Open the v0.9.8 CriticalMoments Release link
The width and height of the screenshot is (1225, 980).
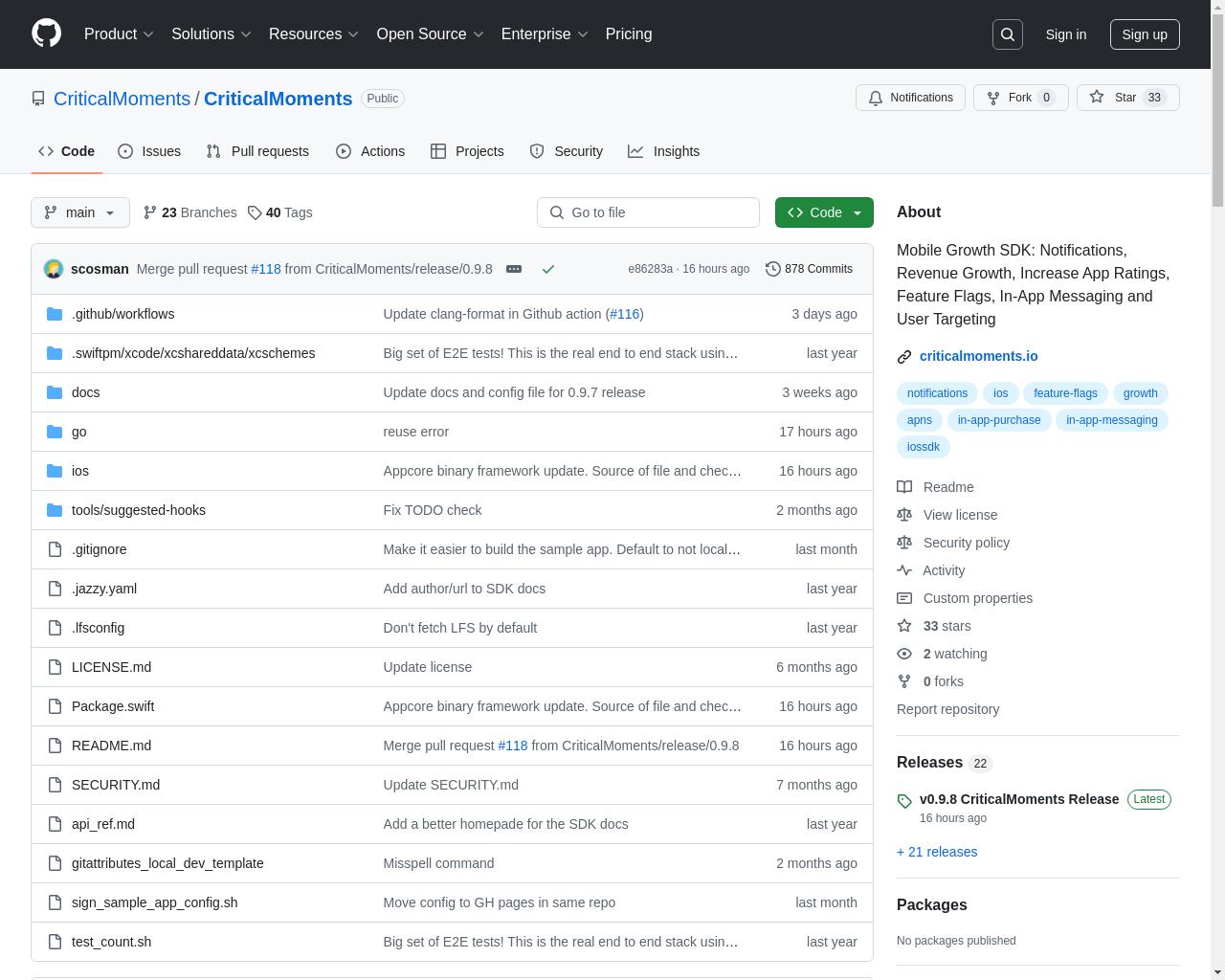(1019, 799)
